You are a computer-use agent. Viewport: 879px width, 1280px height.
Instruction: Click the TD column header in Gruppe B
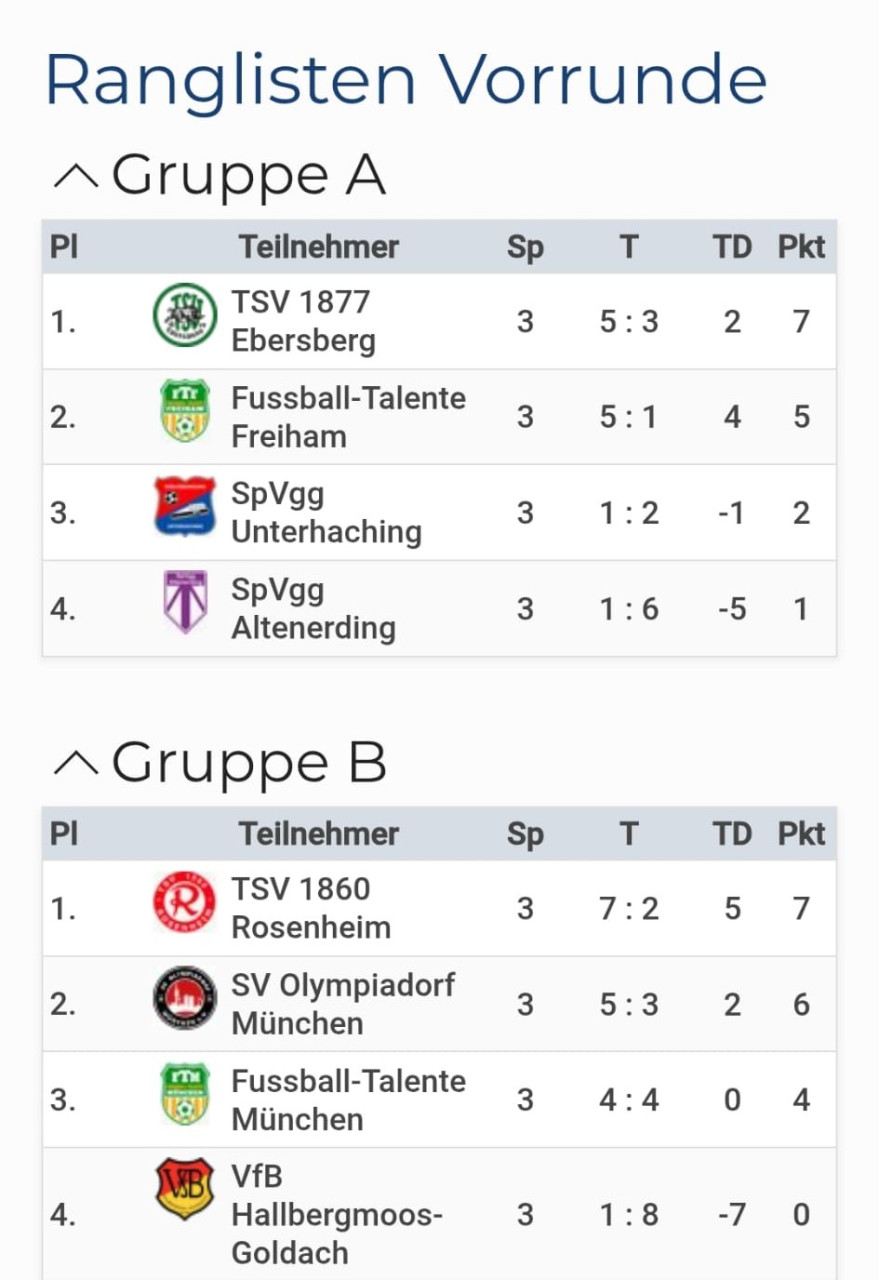click(733, 834)
